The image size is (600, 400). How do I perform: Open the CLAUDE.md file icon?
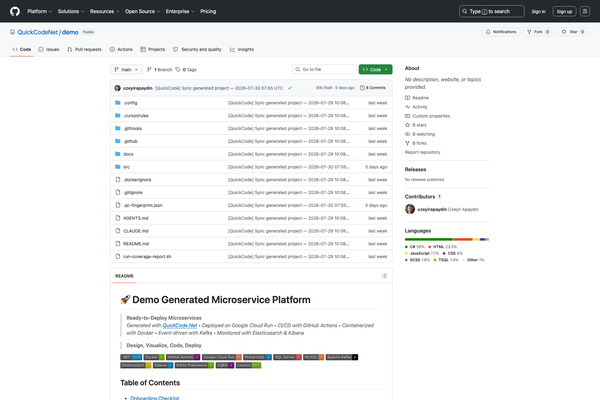pyautogui.click(x=118, y=231)
